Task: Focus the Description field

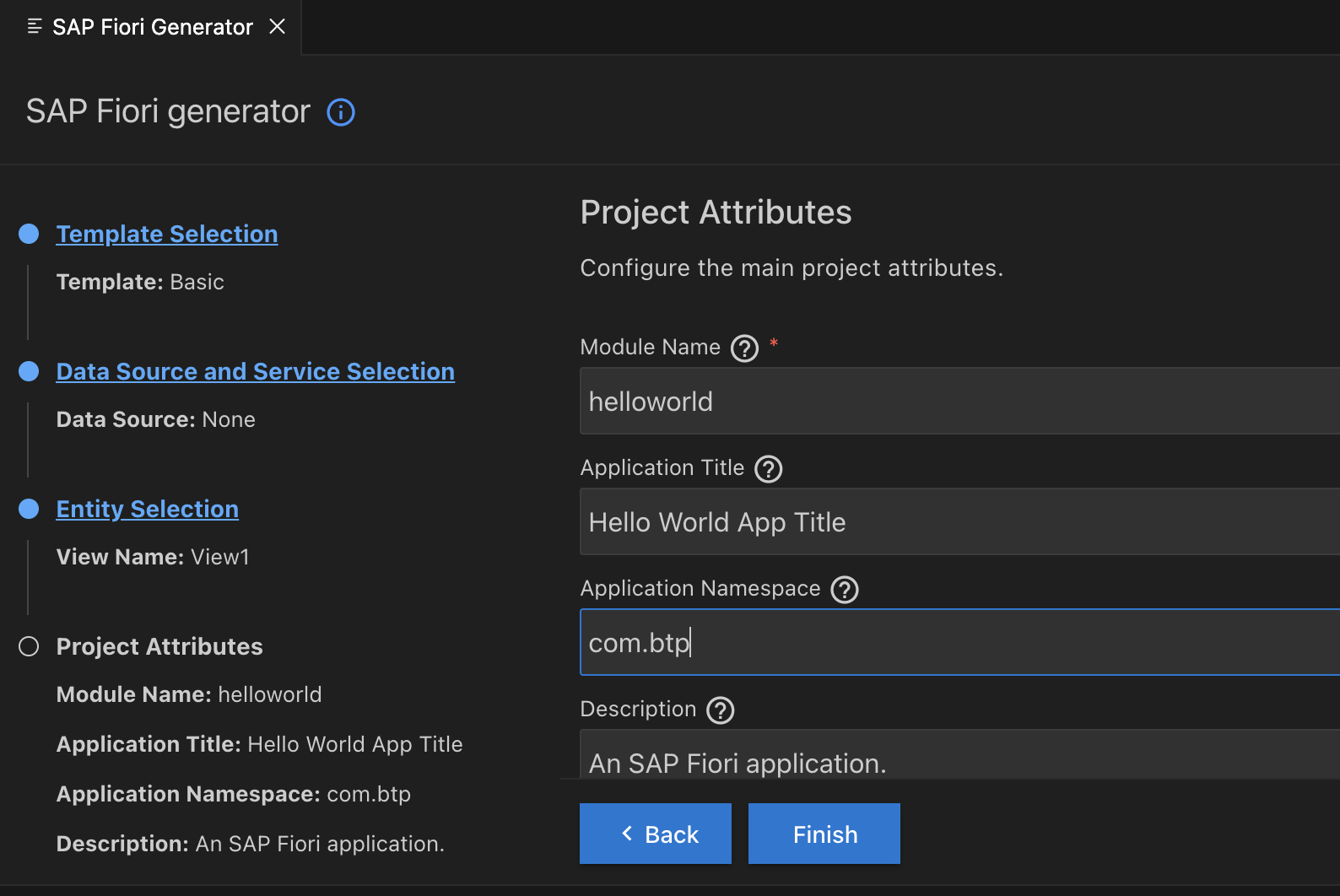Action: click(959, 754)
